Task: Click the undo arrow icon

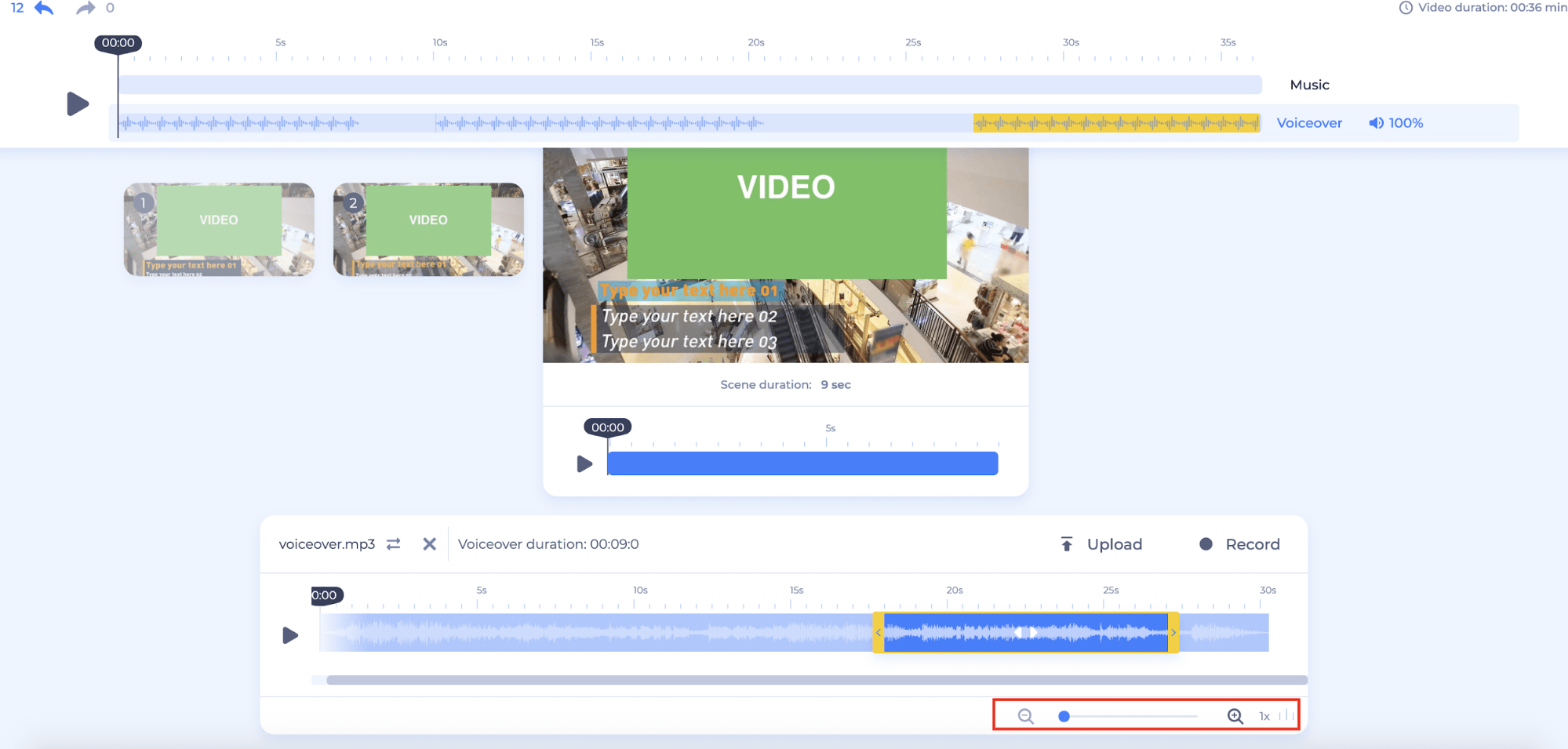Action: click(44, 9)
